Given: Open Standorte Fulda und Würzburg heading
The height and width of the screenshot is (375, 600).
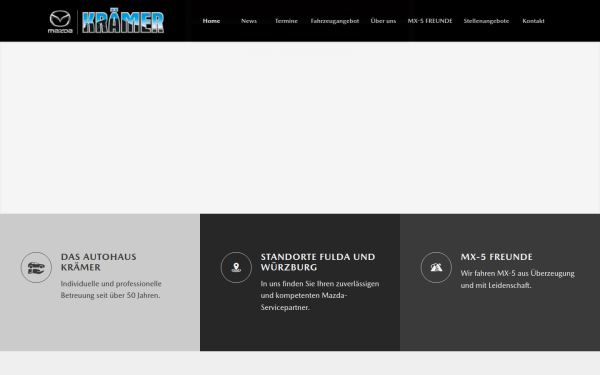Looking at the screenshot, I should (318, 262).
